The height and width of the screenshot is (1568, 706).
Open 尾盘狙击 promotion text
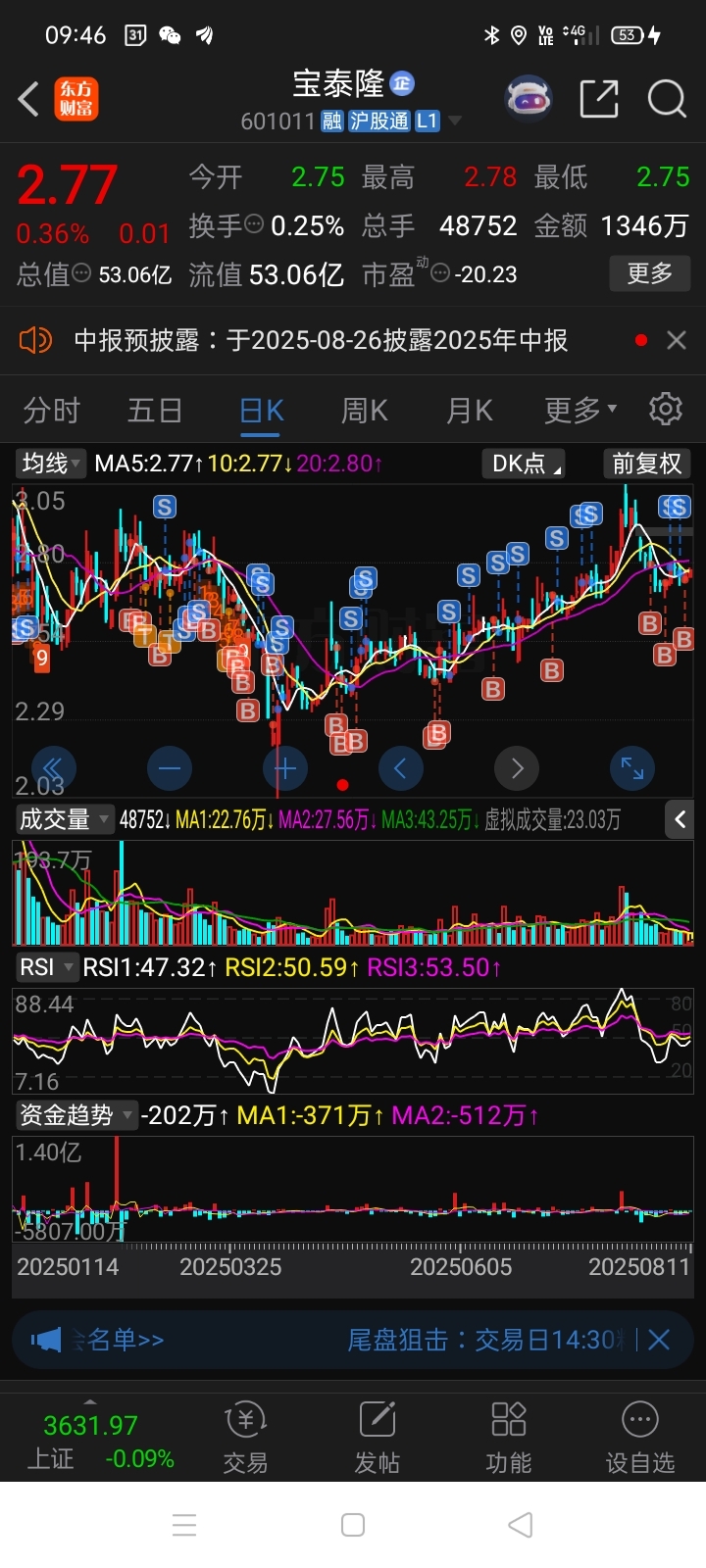[x=484, y=1340]
